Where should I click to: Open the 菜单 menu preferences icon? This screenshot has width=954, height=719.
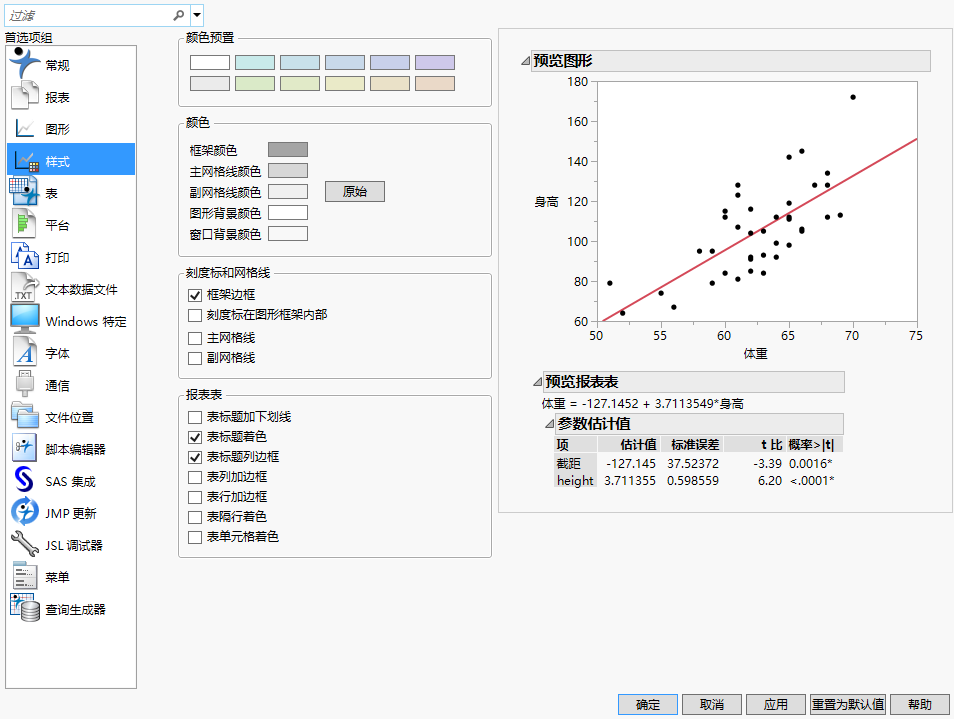pyautogui.click(x=24, y=577)
